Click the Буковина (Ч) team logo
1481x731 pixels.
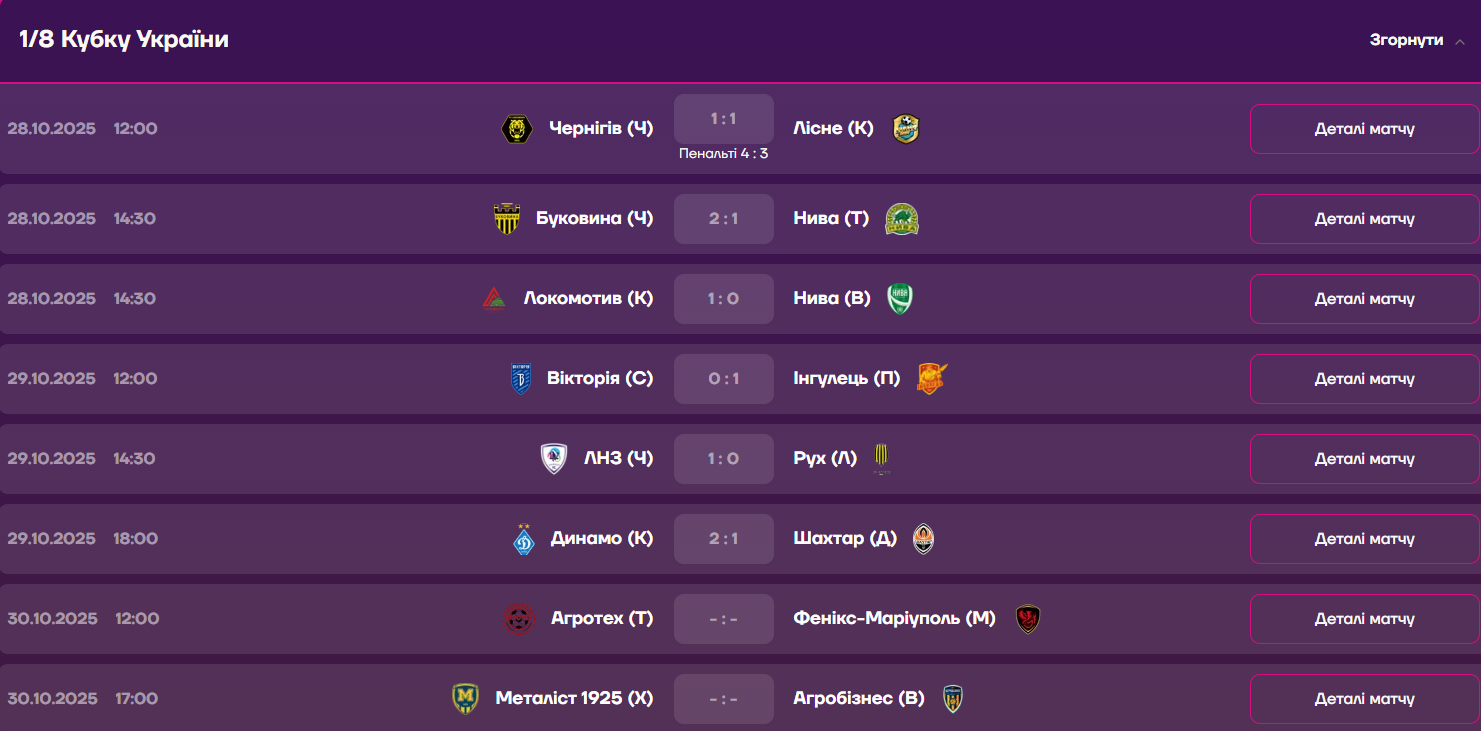[x=507, y=219]
